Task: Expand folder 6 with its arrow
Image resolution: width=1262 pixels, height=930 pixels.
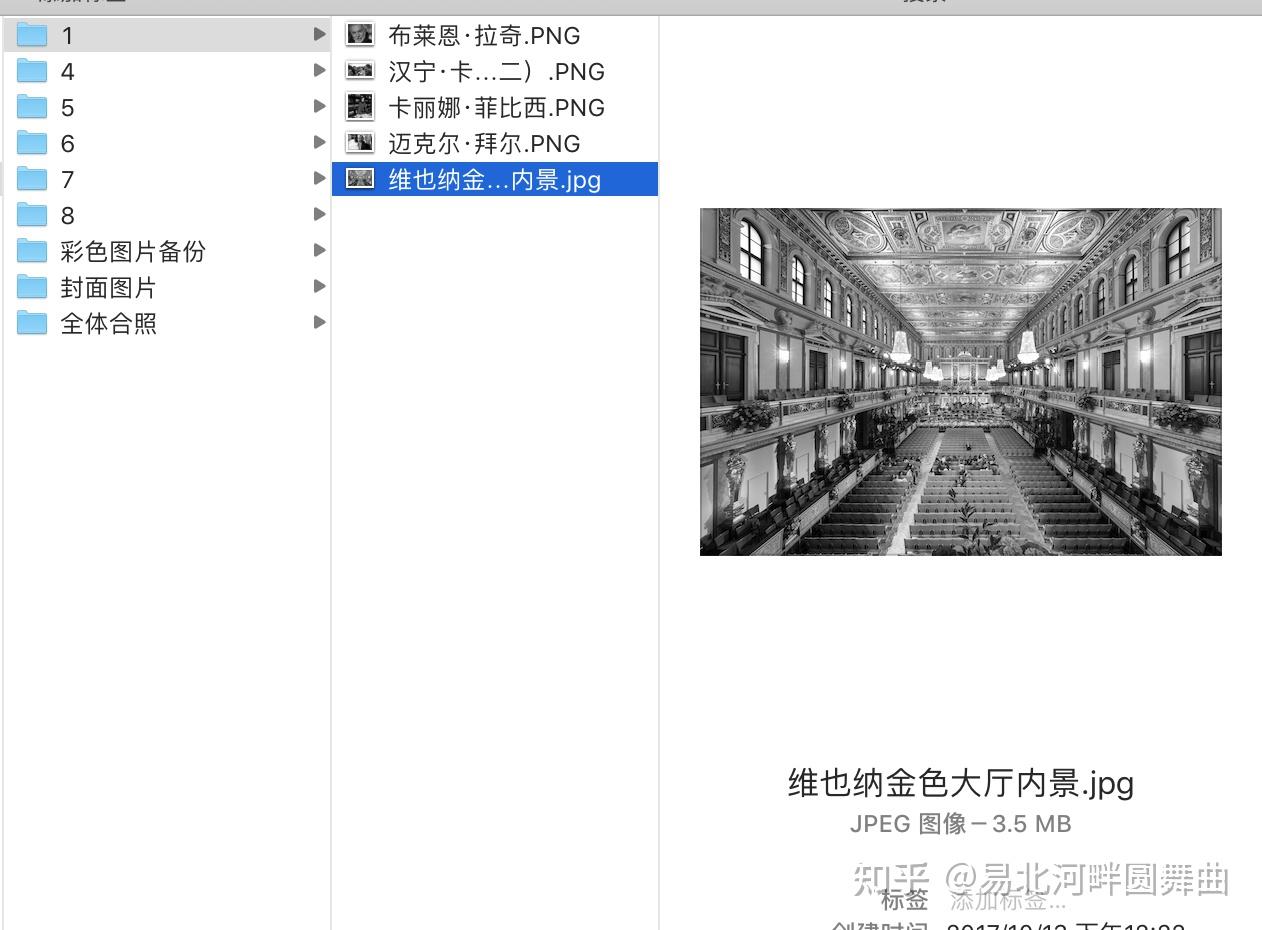Action: [319, 143]
